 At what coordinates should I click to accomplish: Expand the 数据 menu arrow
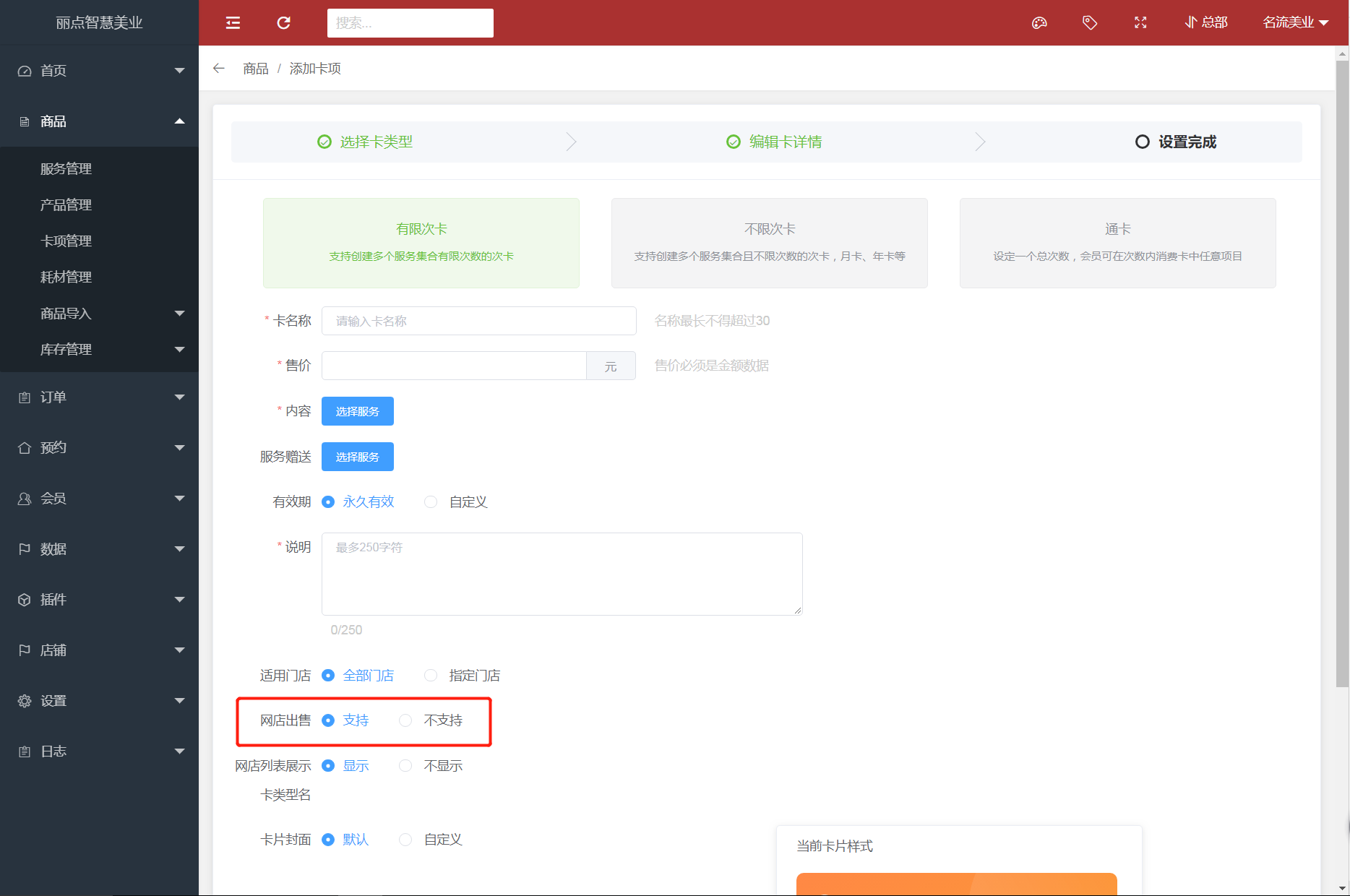click(x=180, y=549)
